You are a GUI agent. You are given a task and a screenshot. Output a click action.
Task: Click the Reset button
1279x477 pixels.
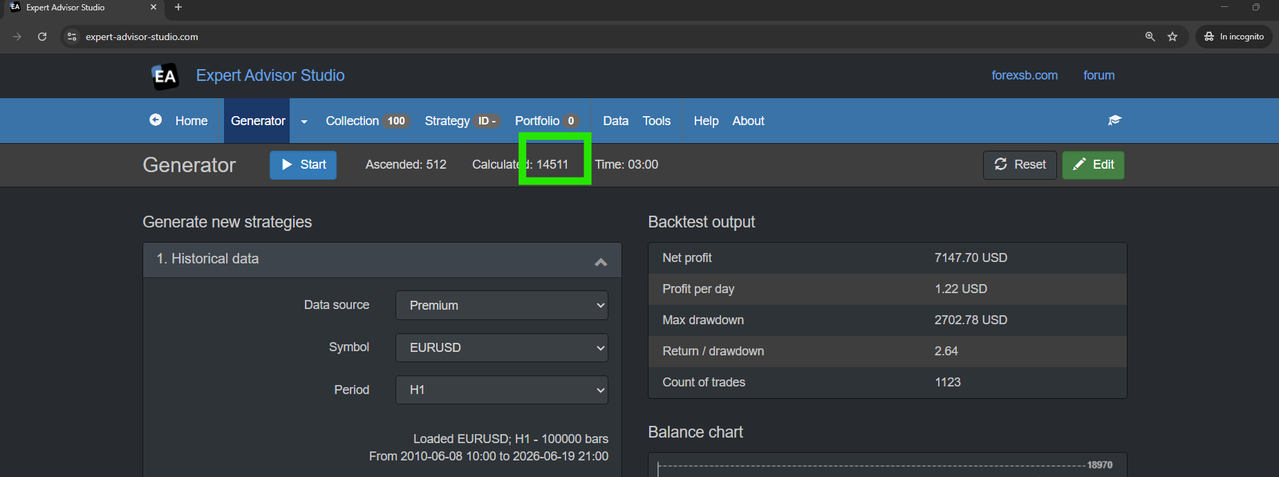tap(1020, 165)
